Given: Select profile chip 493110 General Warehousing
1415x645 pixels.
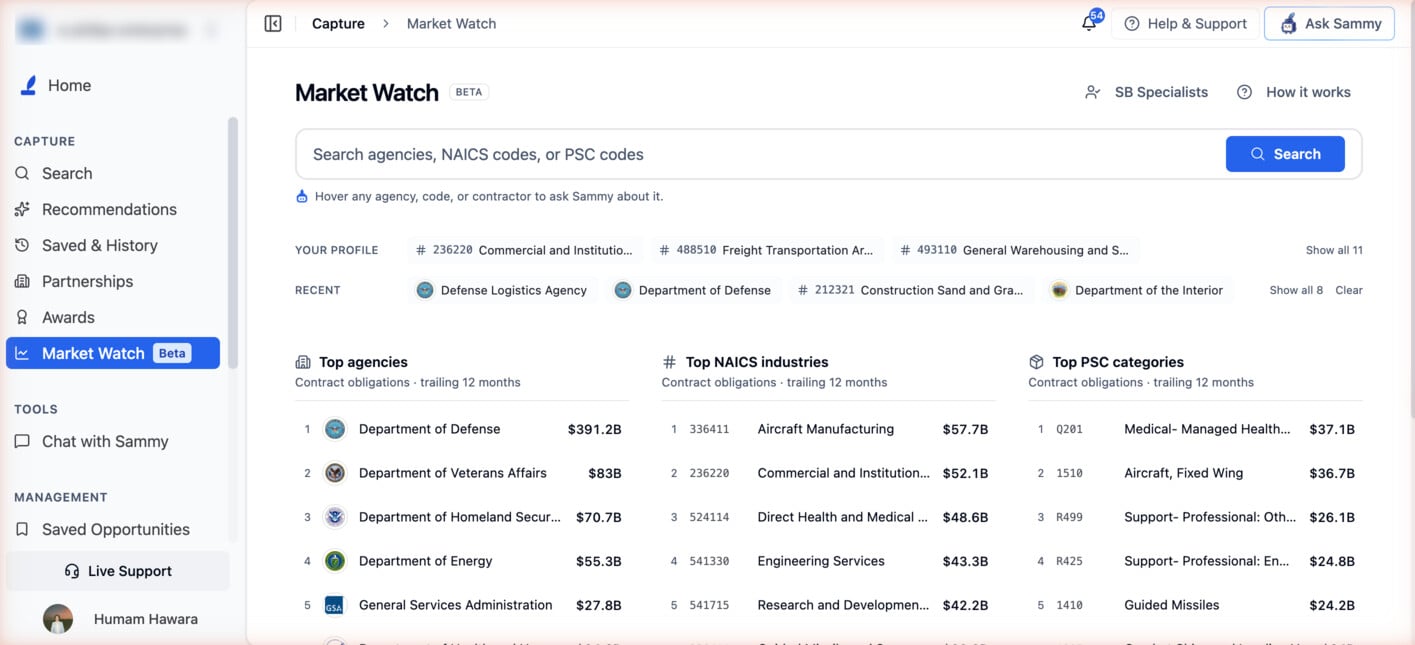Looking at the screenshot, I should [x=1015, y=250].
